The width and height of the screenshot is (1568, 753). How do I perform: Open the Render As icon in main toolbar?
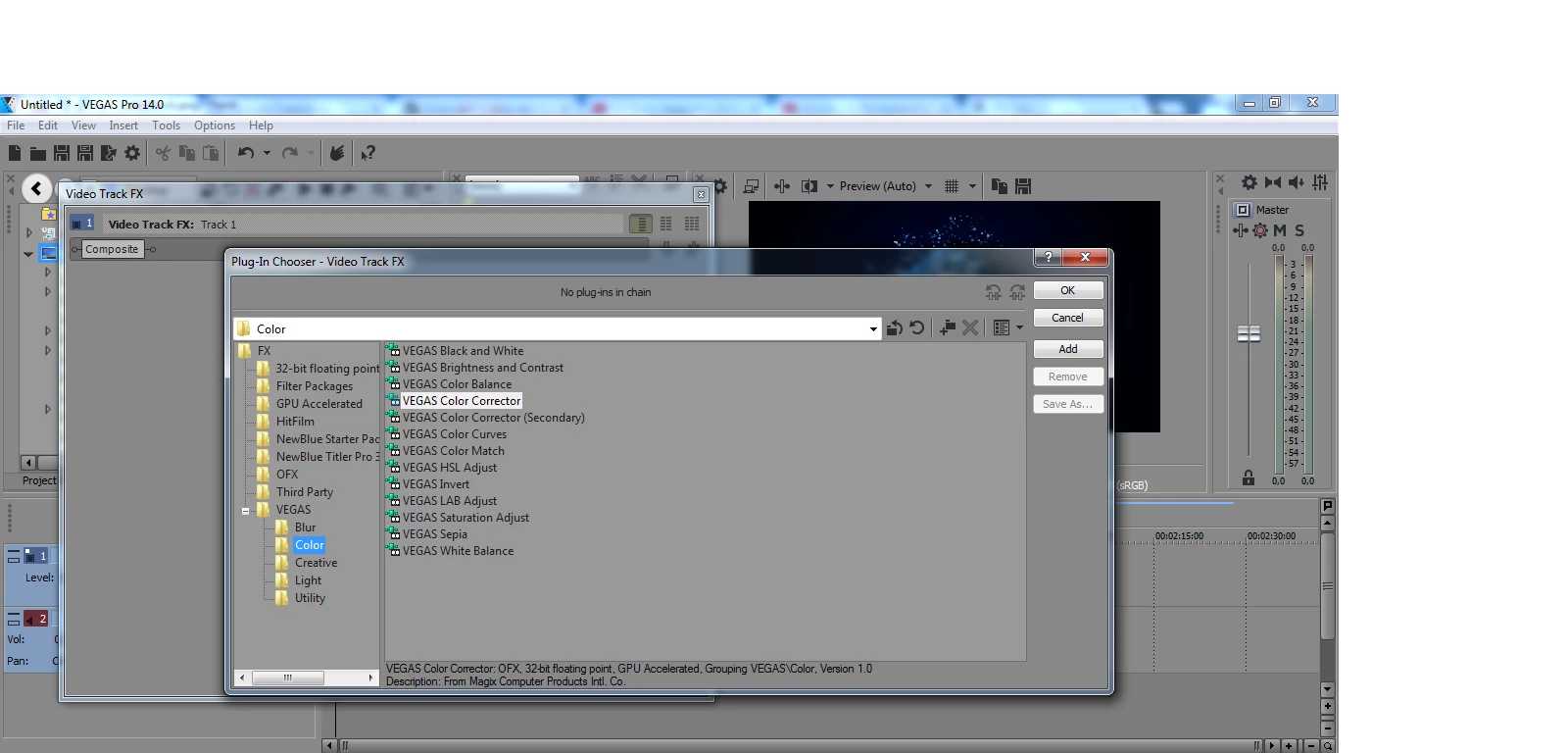coord(108,153)
